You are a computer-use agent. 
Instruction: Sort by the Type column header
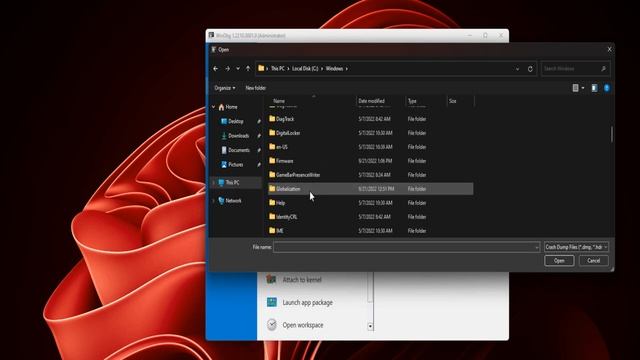pyautogui.click(x=412, y=101)
